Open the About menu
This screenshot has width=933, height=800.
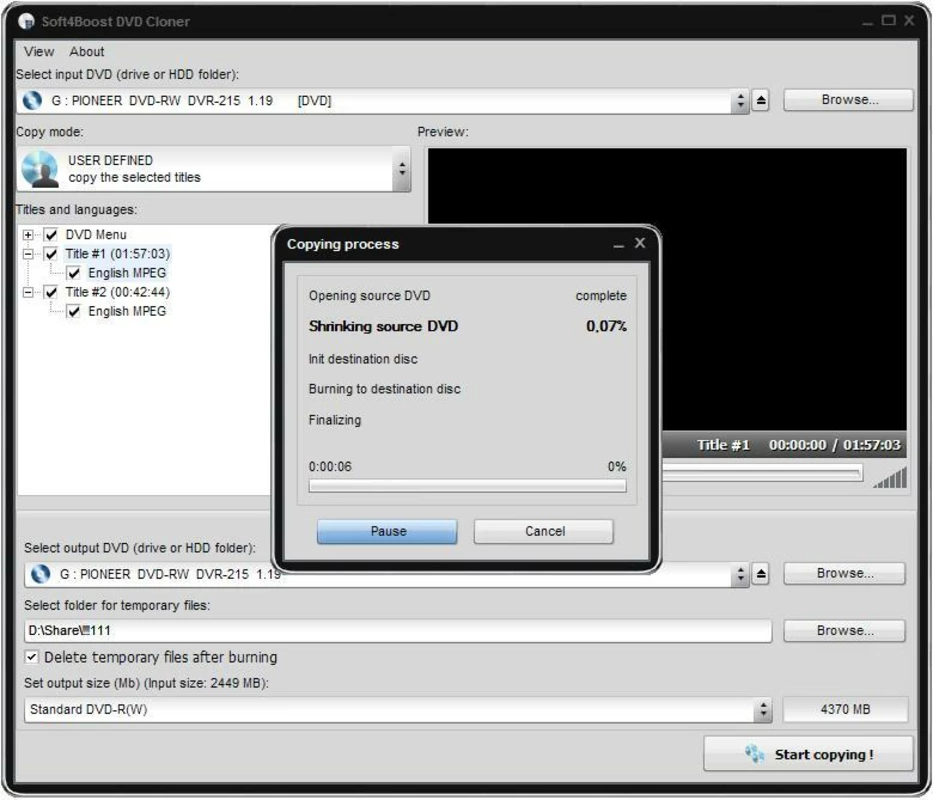pyautogui.click(x=87, y=52)
